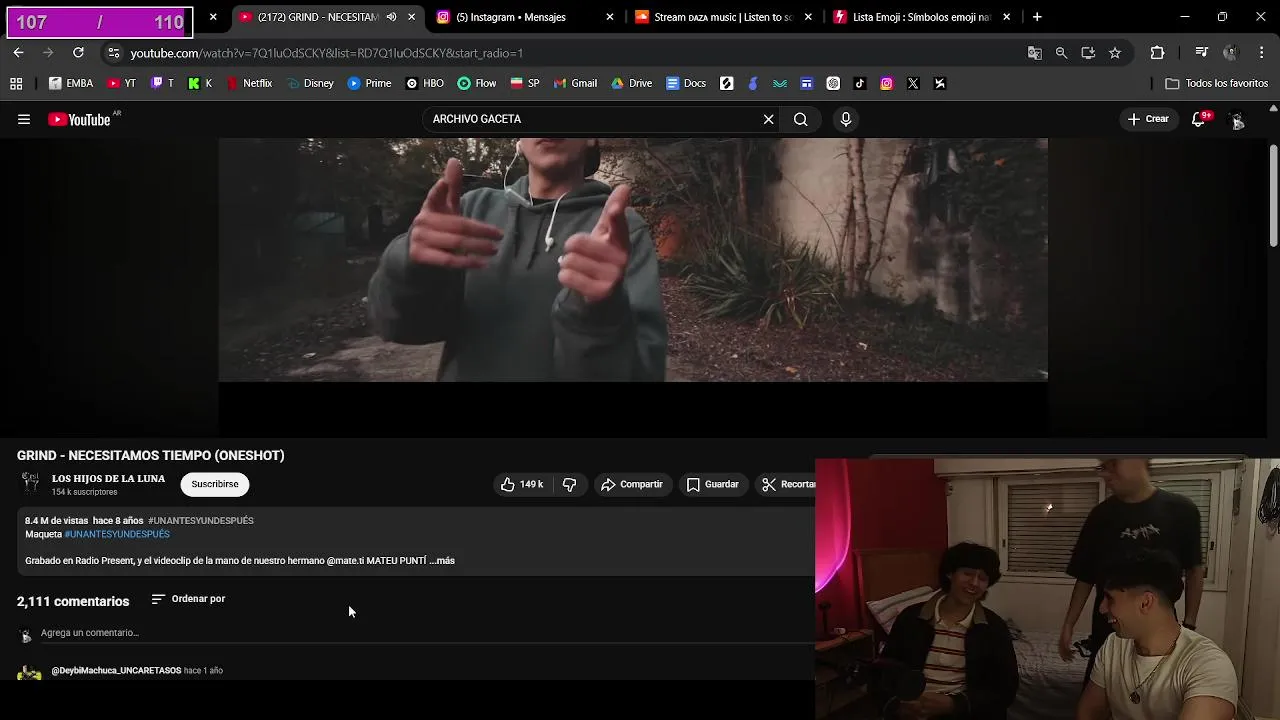The height and width of the screenshot is (720, 1280).
Task: Open SP bookmark
Action: point(525,84)
